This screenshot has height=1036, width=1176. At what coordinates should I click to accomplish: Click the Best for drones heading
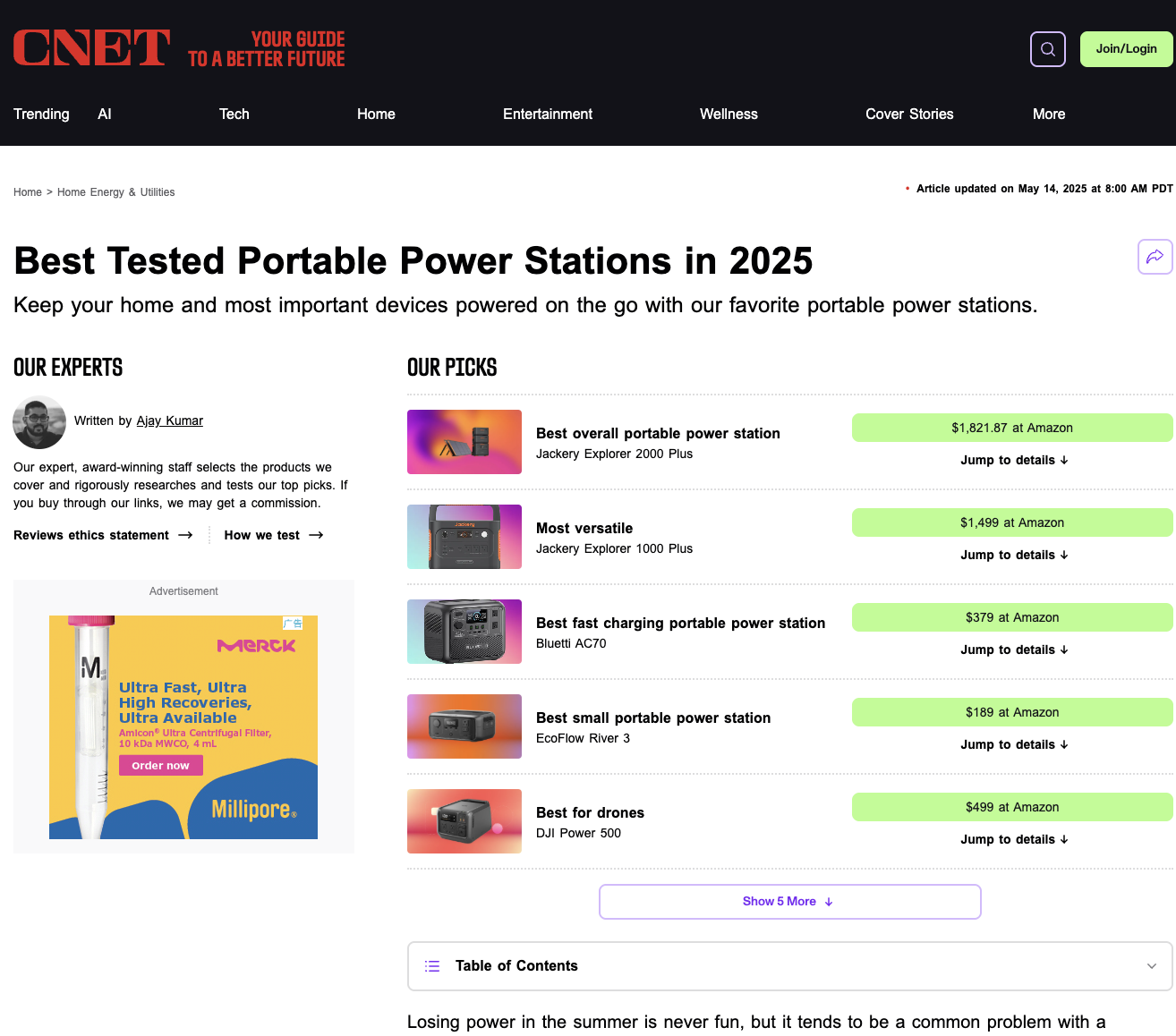pyautogui.click(x=590, y=812)
